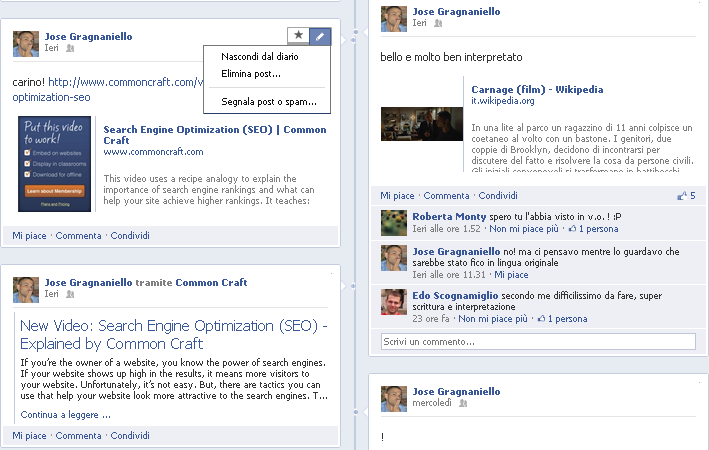Screen dimensions: 709x450
Task: Click thumbs-up count icon showing 5
Action: coord(686,195)
